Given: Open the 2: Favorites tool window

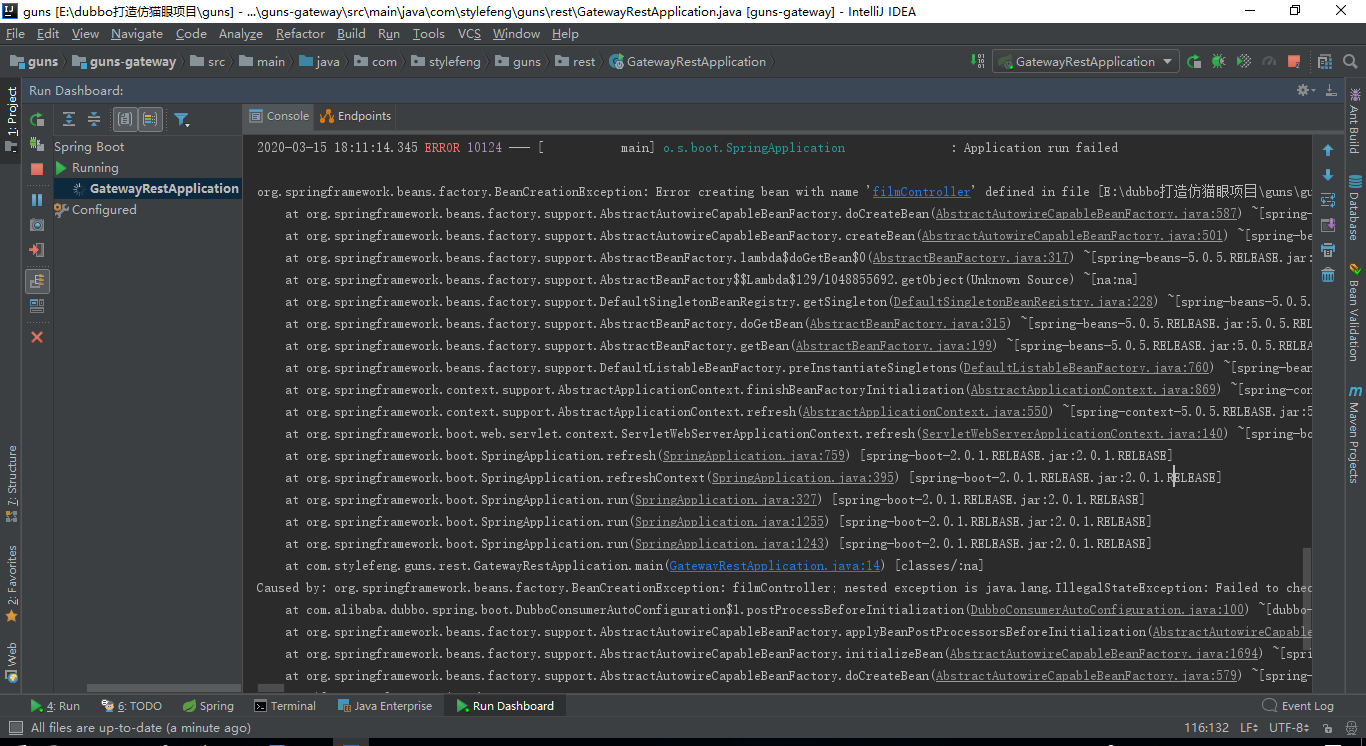Looking at the screenshot, I should [11, 584].
